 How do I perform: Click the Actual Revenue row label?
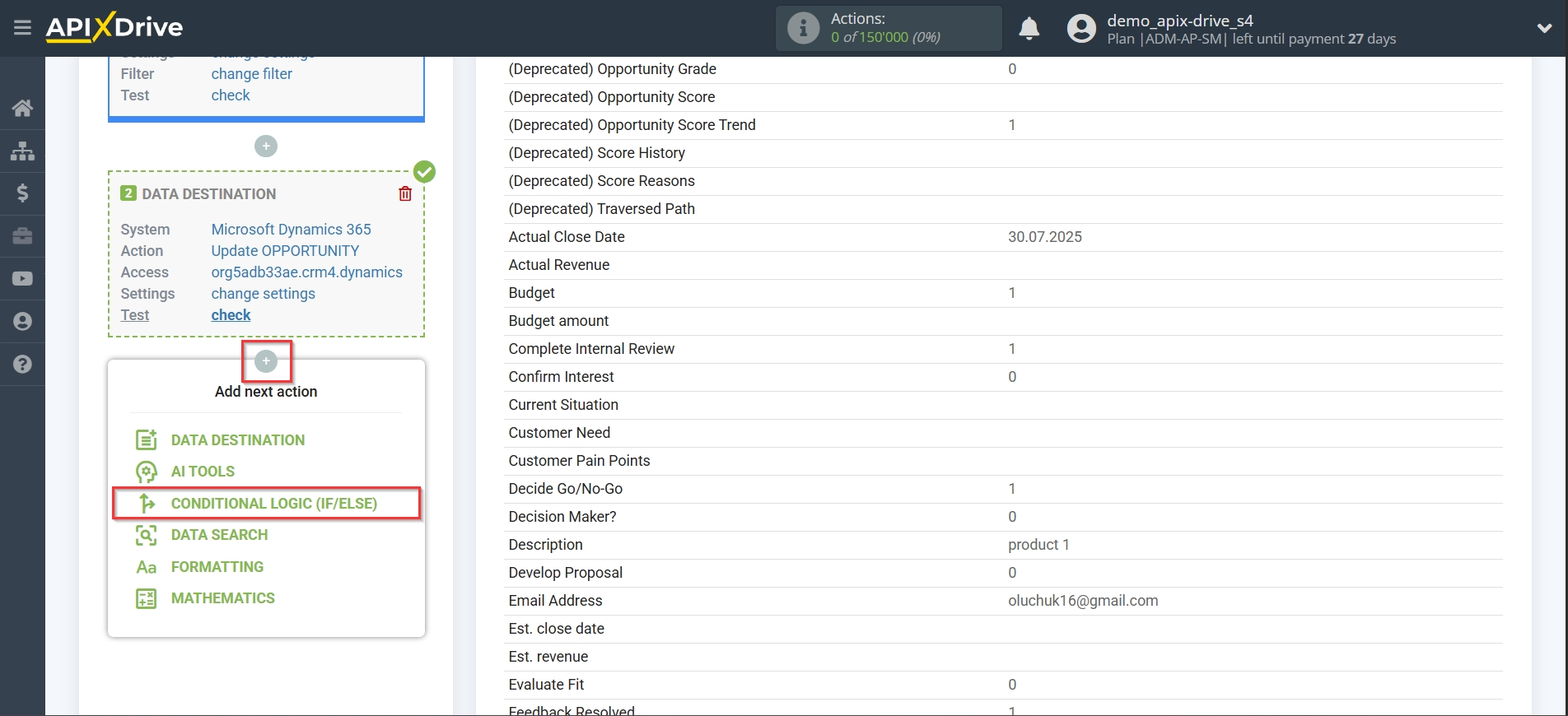(x=559, y=265)
